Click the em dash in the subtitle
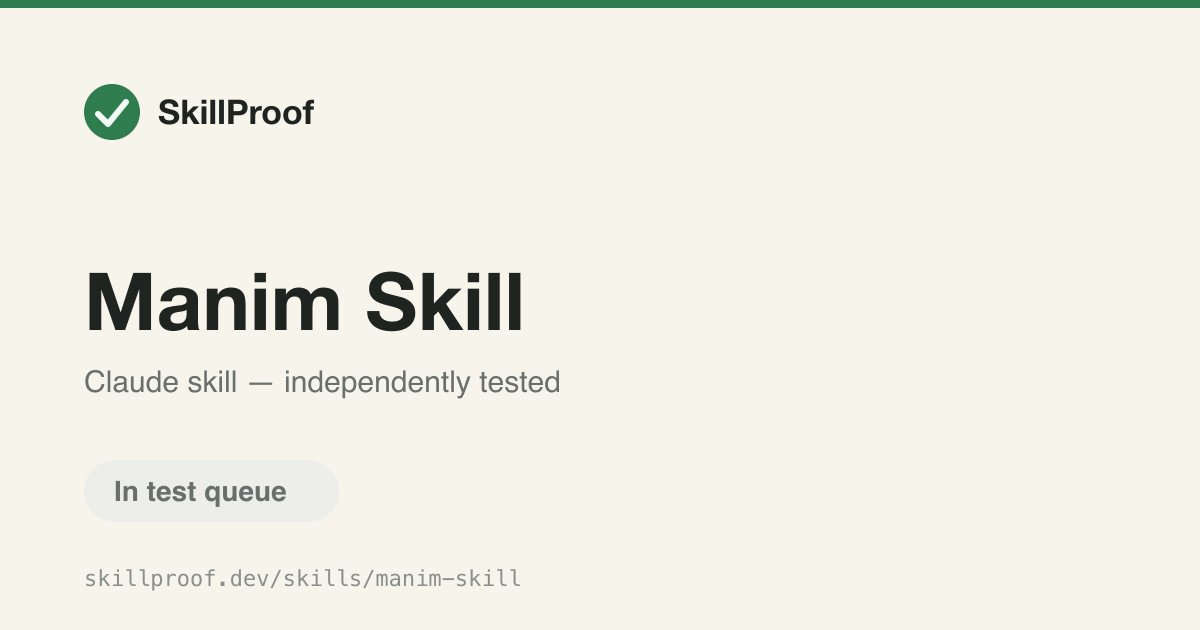1200x630 pixels. coord(260,383)
